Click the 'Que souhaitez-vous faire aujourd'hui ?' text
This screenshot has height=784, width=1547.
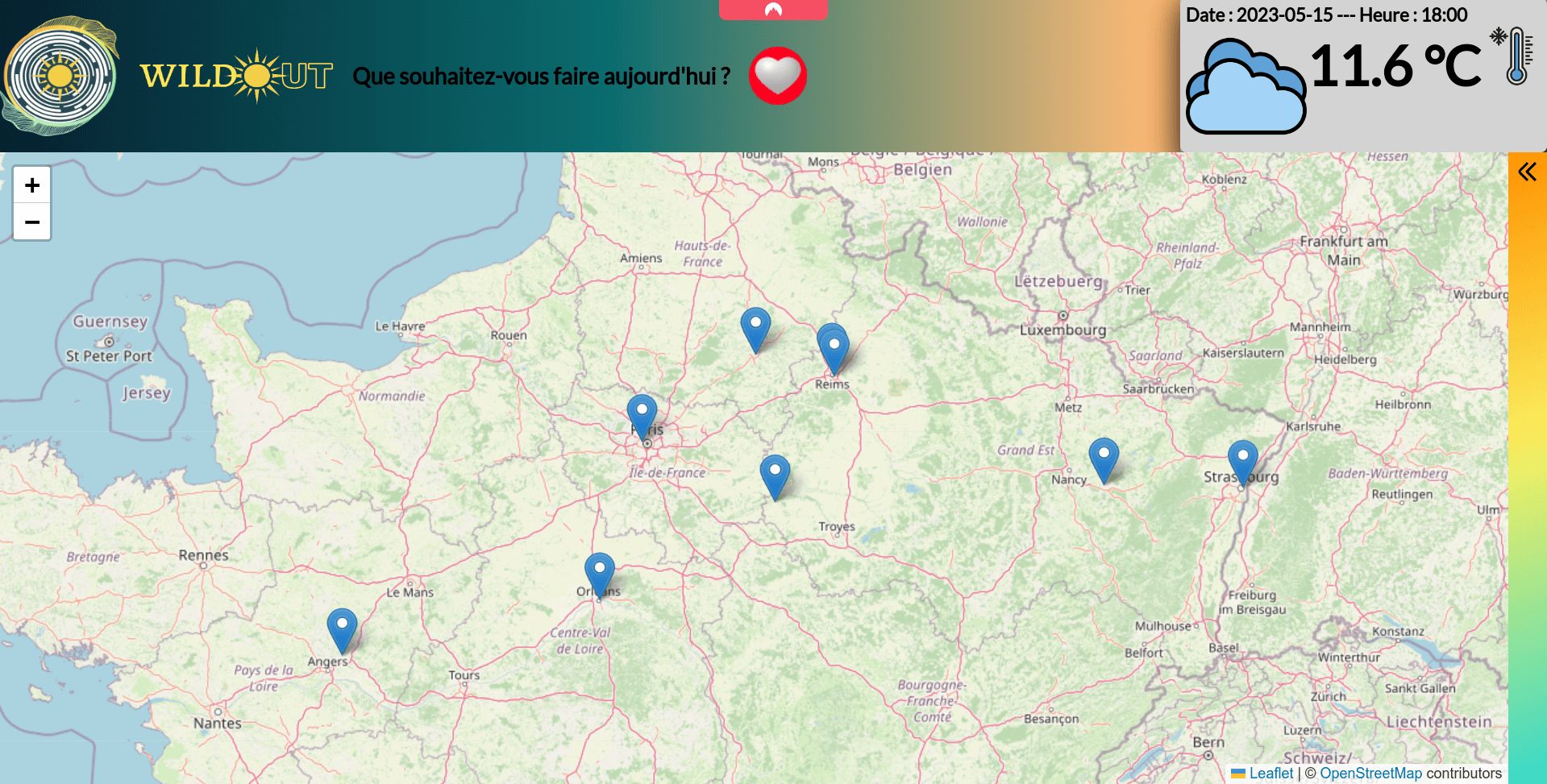coord(542,76)
